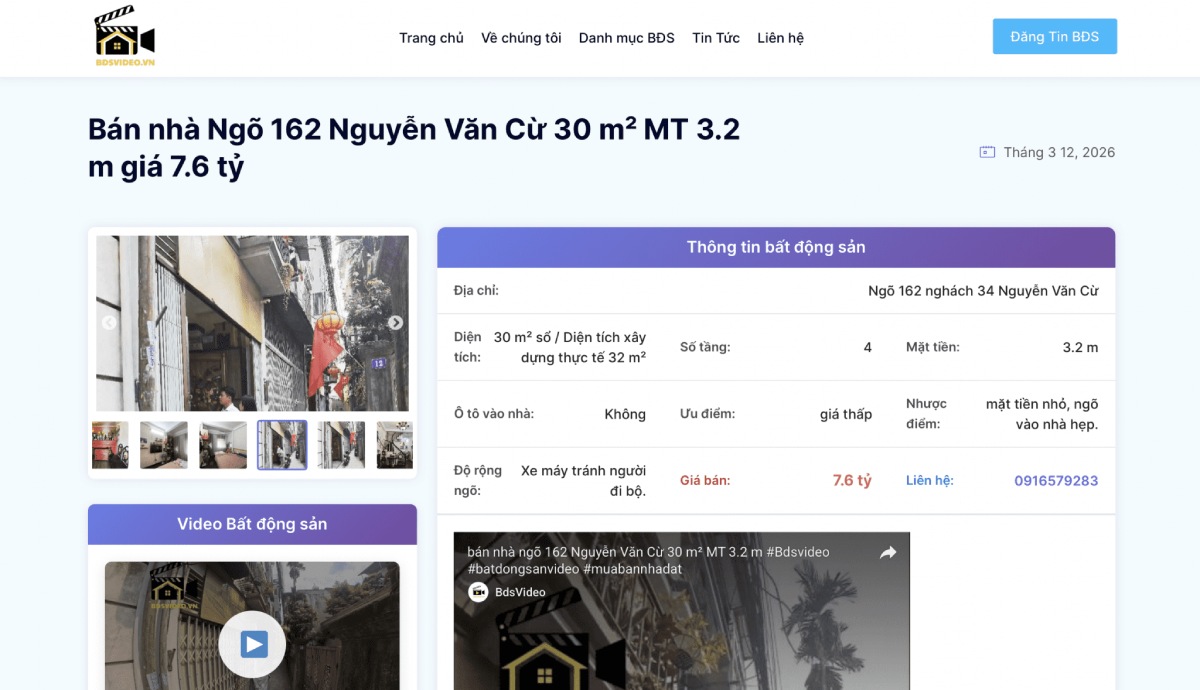
Task: Open the Danh mục BĐS menu
Action: click(x=626, y=38)
